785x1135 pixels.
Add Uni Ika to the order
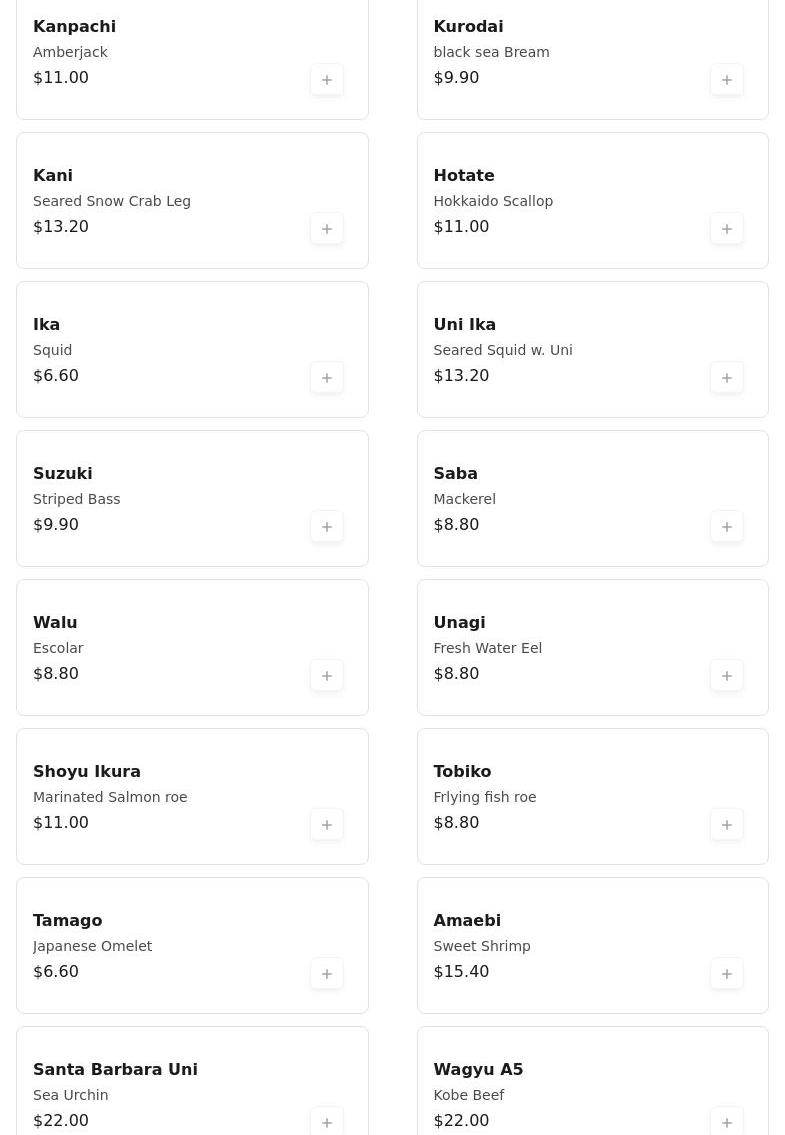click(727, 378)
